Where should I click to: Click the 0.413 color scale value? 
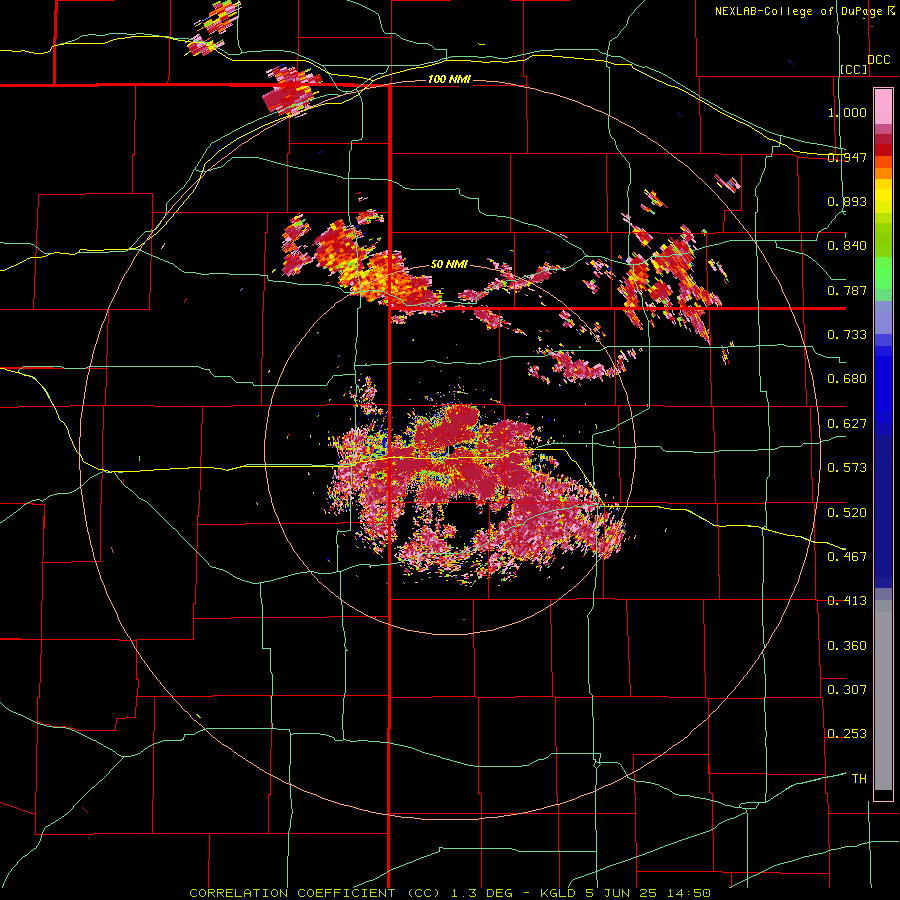click(847, 601)
